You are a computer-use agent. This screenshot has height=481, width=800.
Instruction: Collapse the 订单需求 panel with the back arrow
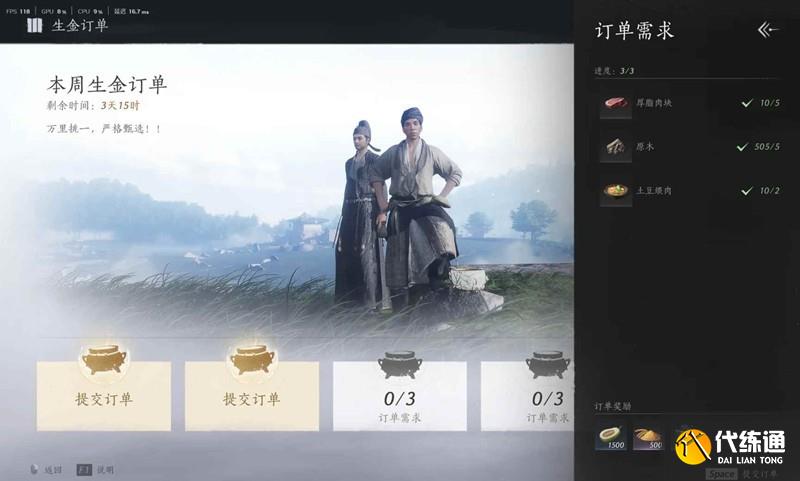click(768, 30)
